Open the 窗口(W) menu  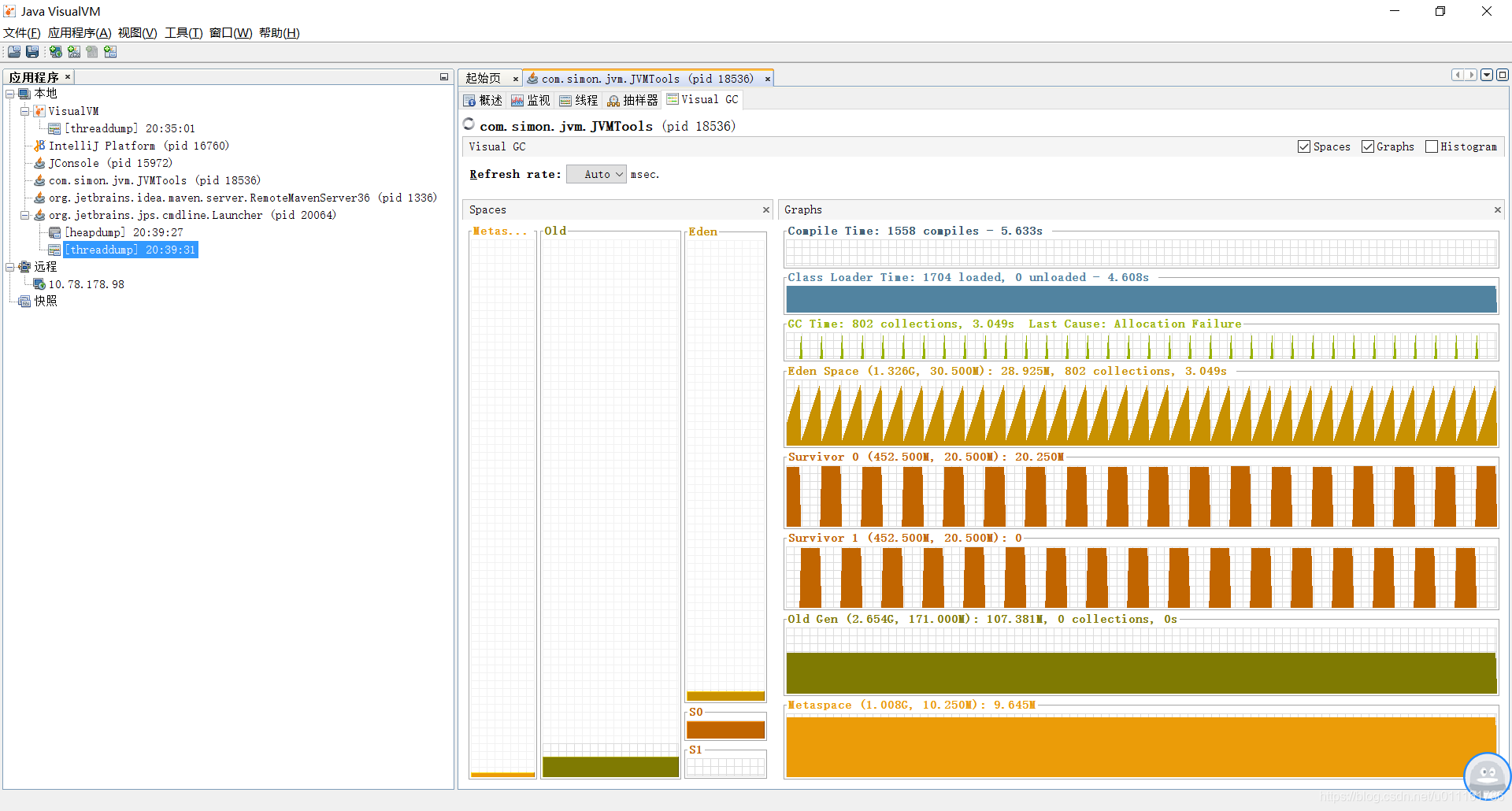tap(231, 33)
